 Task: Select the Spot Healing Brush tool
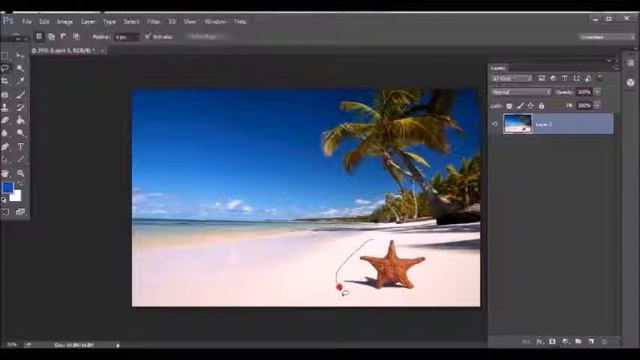click(5, 94)
